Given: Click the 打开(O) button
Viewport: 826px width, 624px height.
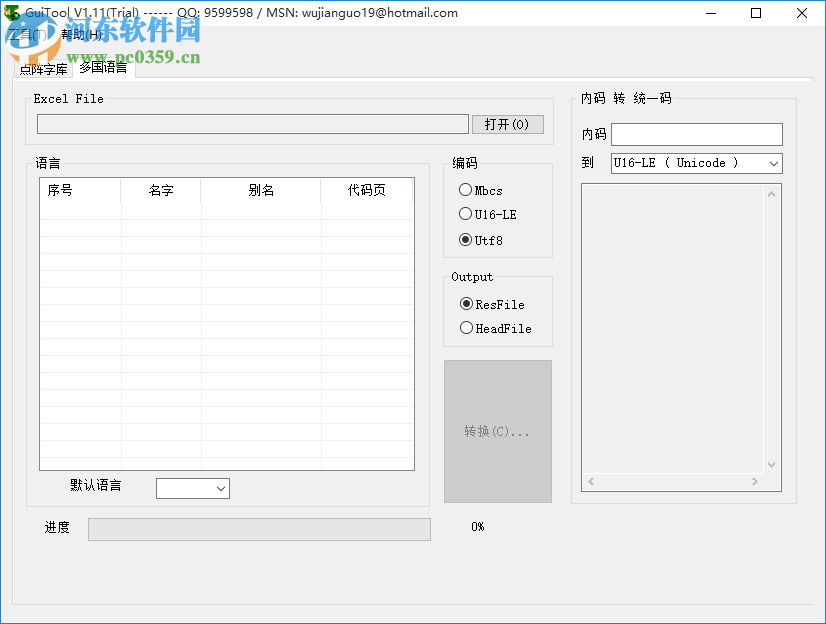Looking at the screenshot, I should coord(507,124).
